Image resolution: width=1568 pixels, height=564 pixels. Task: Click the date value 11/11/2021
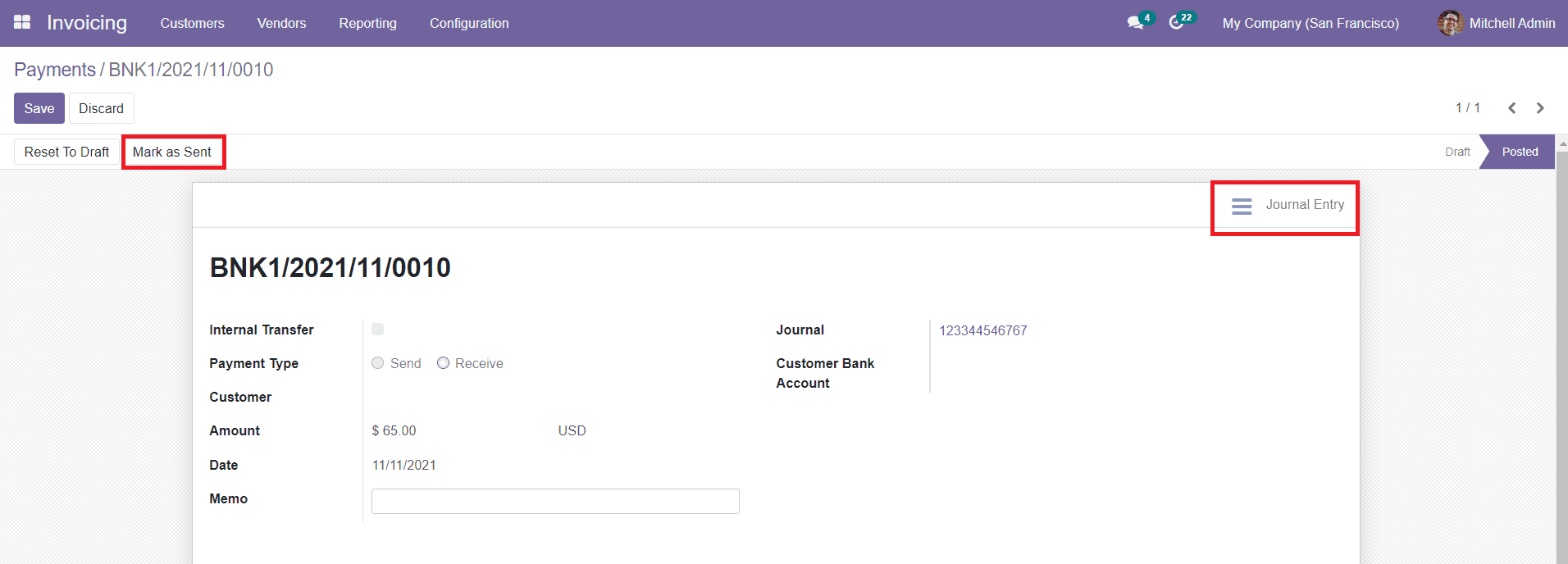403,465
